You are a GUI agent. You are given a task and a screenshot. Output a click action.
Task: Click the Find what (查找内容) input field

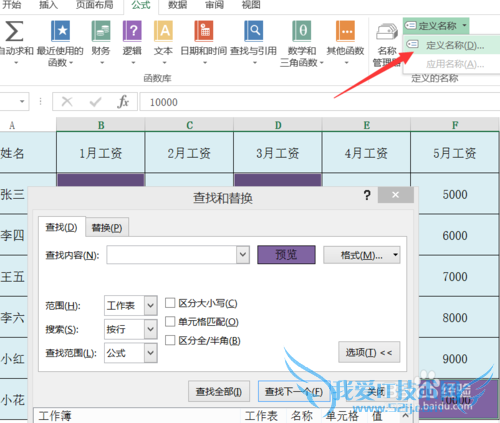click(x=172, y=255)
